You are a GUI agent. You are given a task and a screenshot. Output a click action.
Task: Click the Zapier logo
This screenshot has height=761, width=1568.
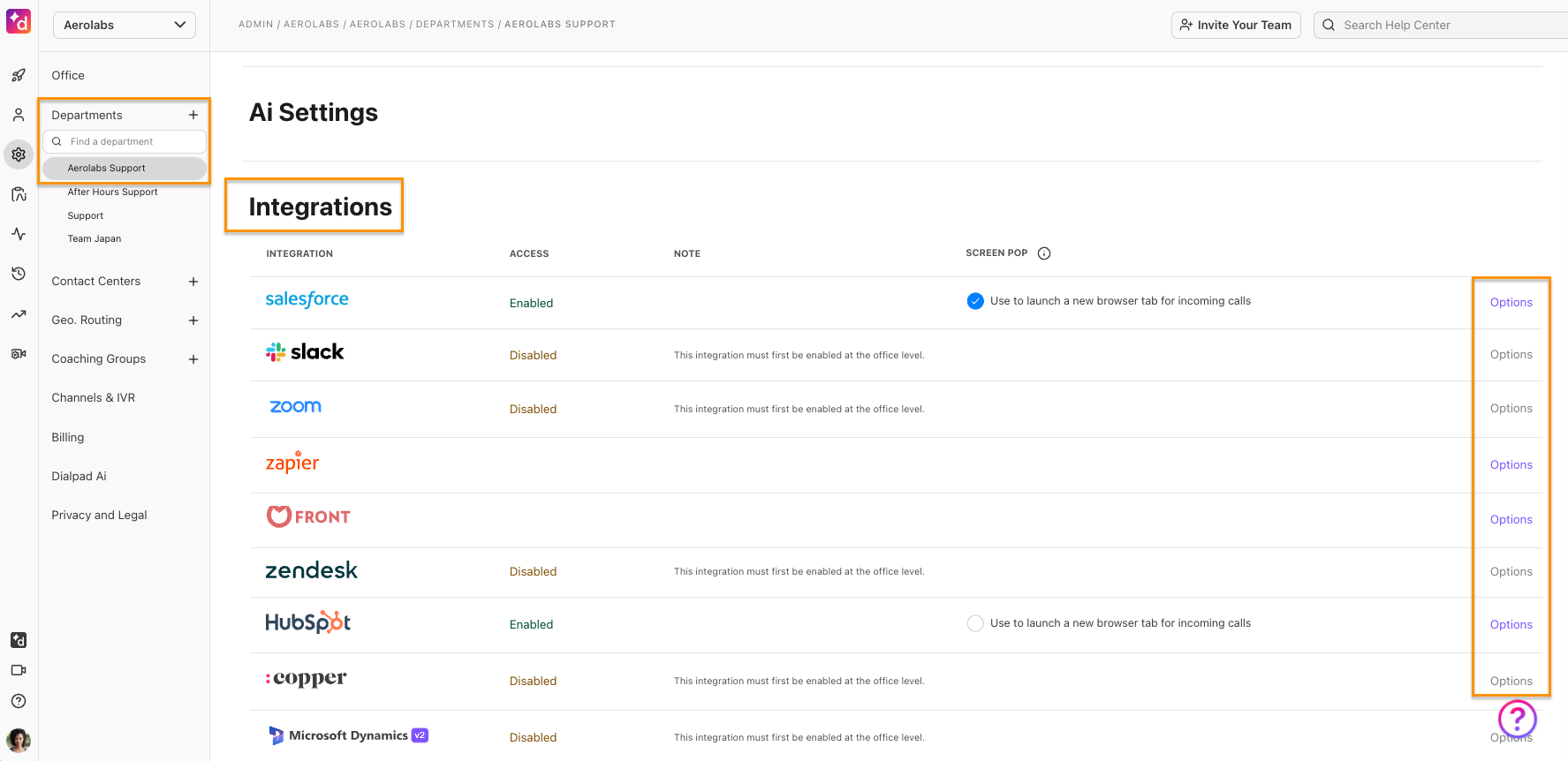pyautogui.click(x=292, y=463)
